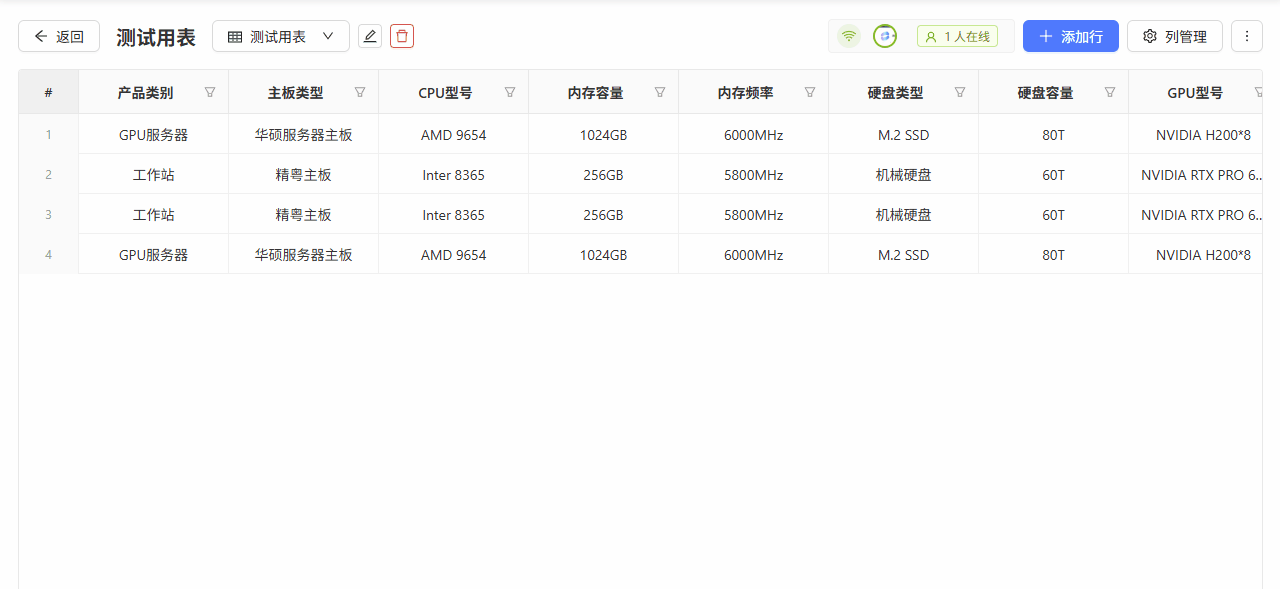The width and height of the screenshot is (1280, 589).
Task: Open the 列管理 column management panel
Action: [1174, 35]
